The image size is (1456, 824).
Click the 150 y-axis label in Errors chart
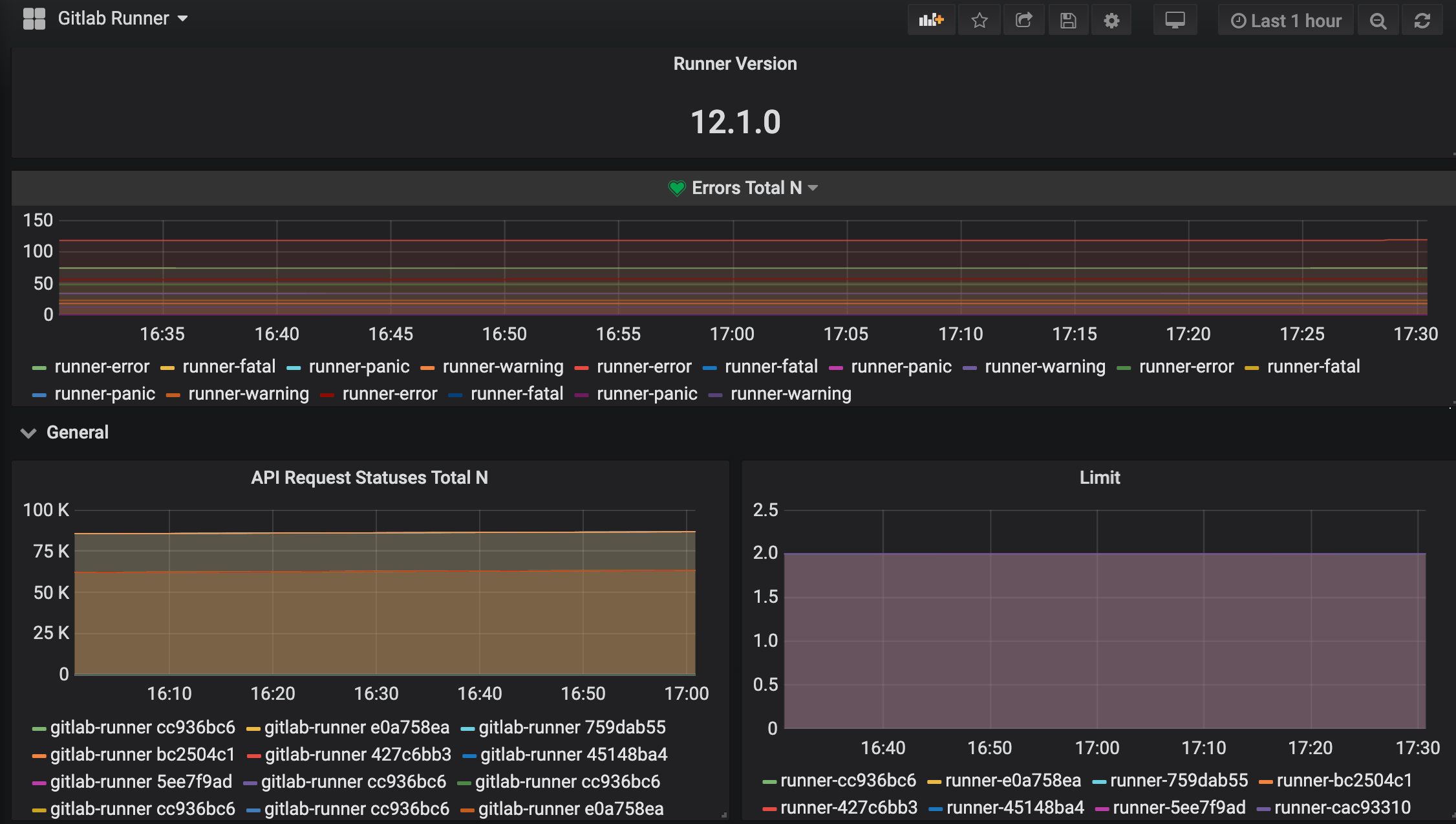38,221
